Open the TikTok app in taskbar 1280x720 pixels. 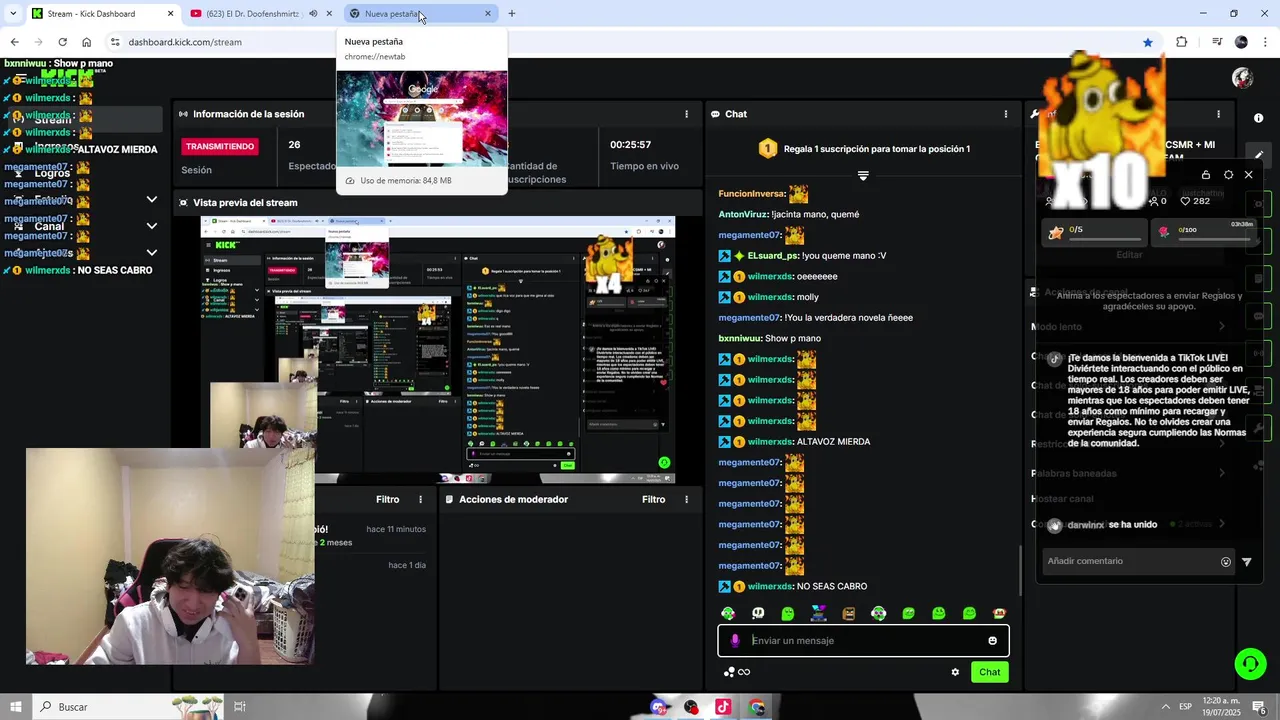[x=723, y=707]
